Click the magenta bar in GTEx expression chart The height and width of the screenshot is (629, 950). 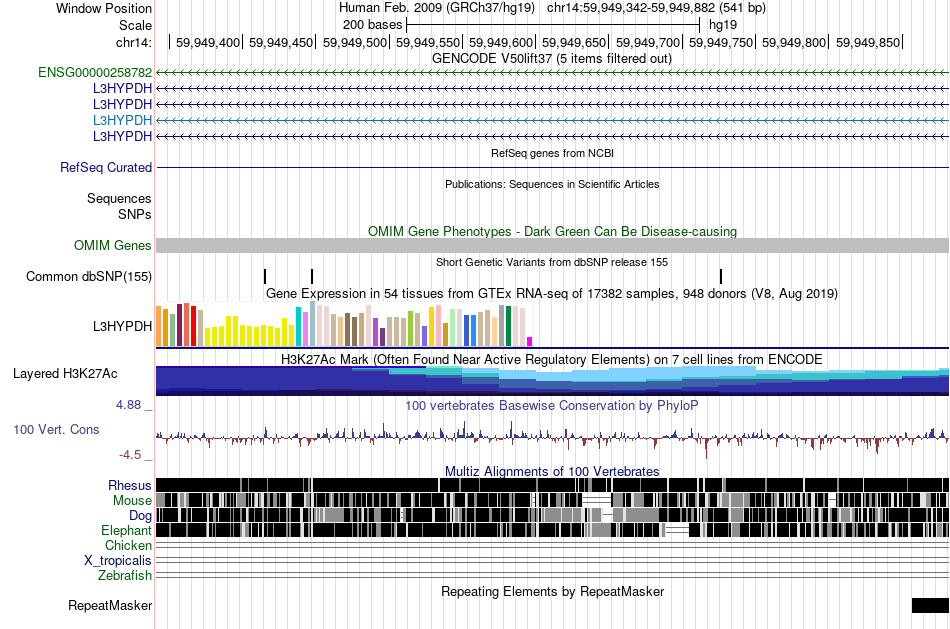(x=530, y=342)
